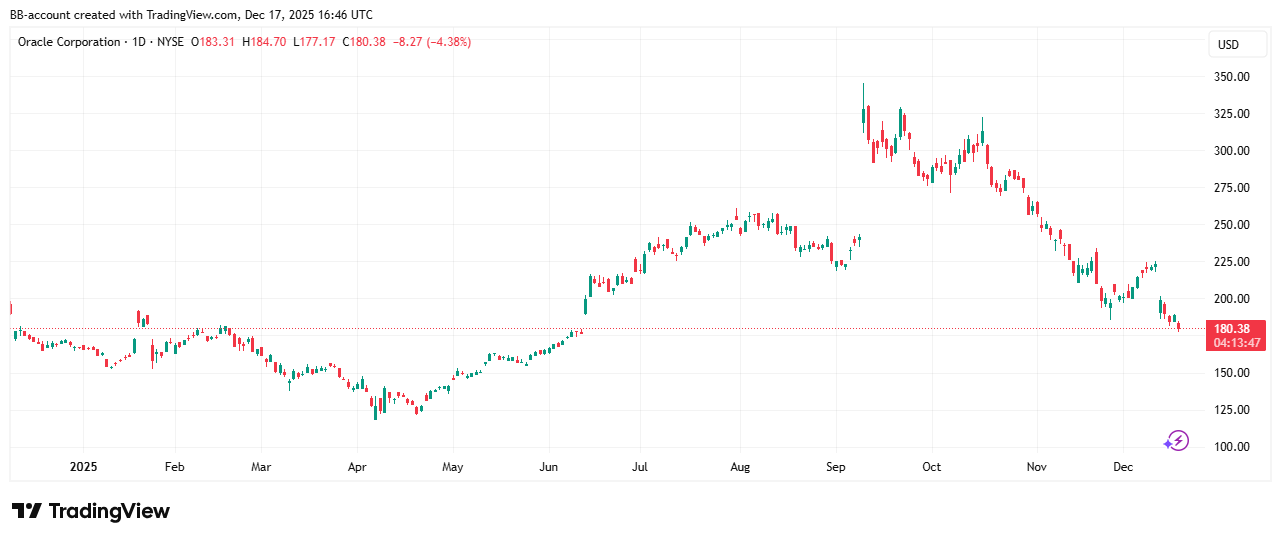This screenshot has height=541, width=1281.
Task: Select the Apr marker on time axis
Action: pyautogui.click(x=359, y=466)
